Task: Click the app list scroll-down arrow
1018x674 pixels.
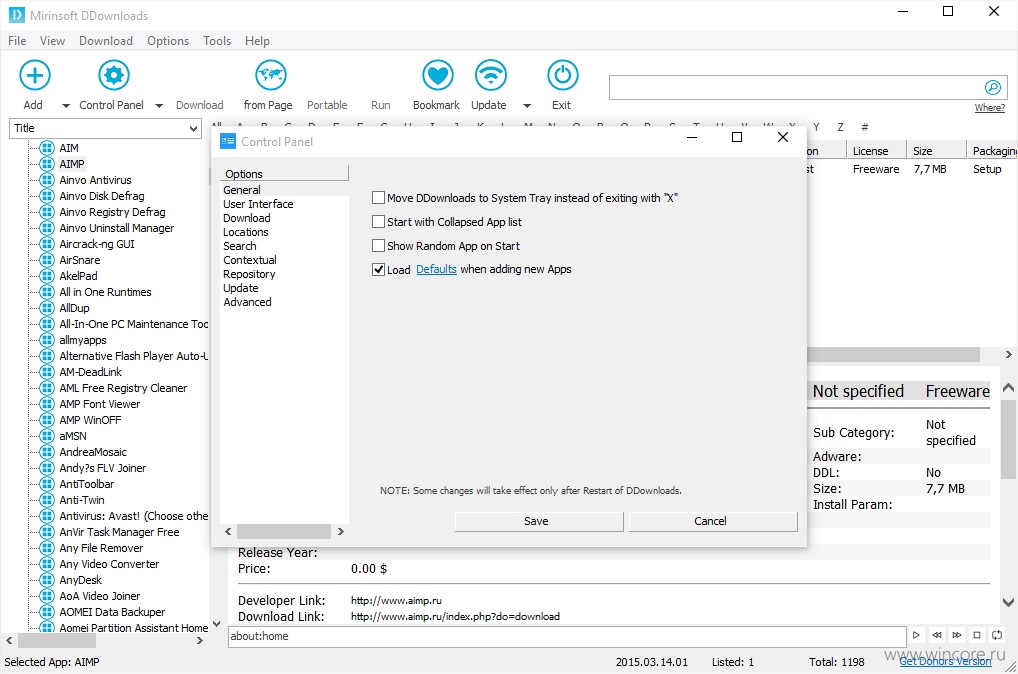Action: coord(217,623)
